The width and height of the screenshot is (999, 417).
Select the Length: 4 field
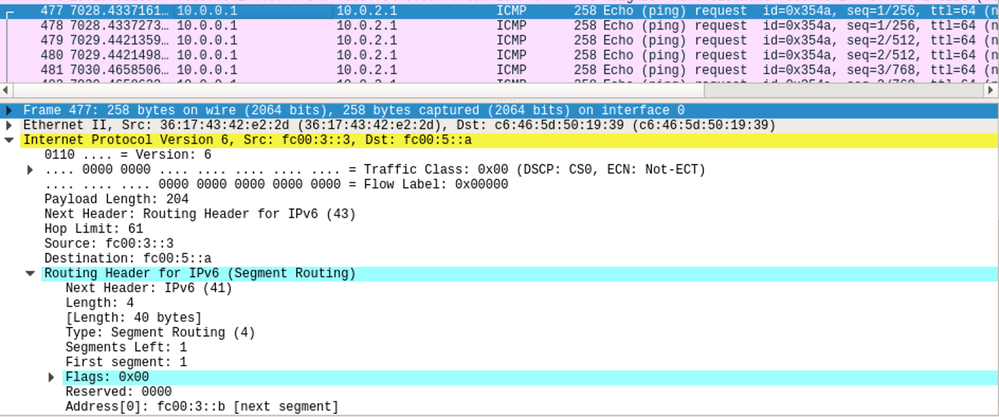pos(99,303)
